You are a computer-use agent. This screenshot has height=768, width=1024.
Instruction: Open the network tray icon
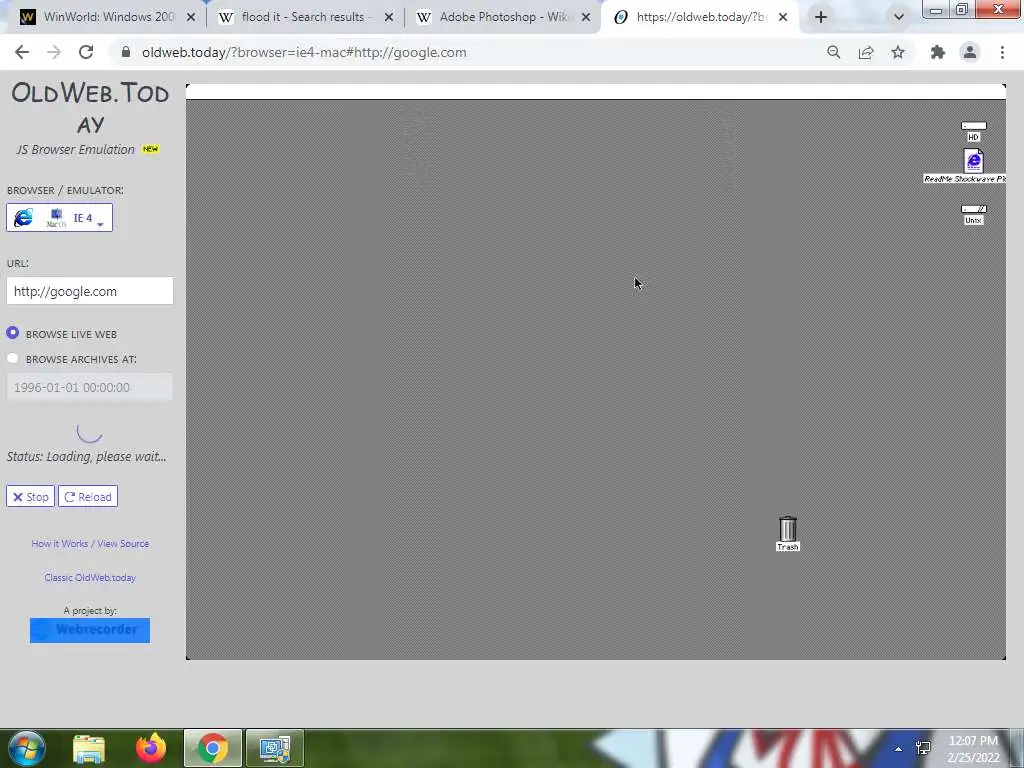pos(923,748)
